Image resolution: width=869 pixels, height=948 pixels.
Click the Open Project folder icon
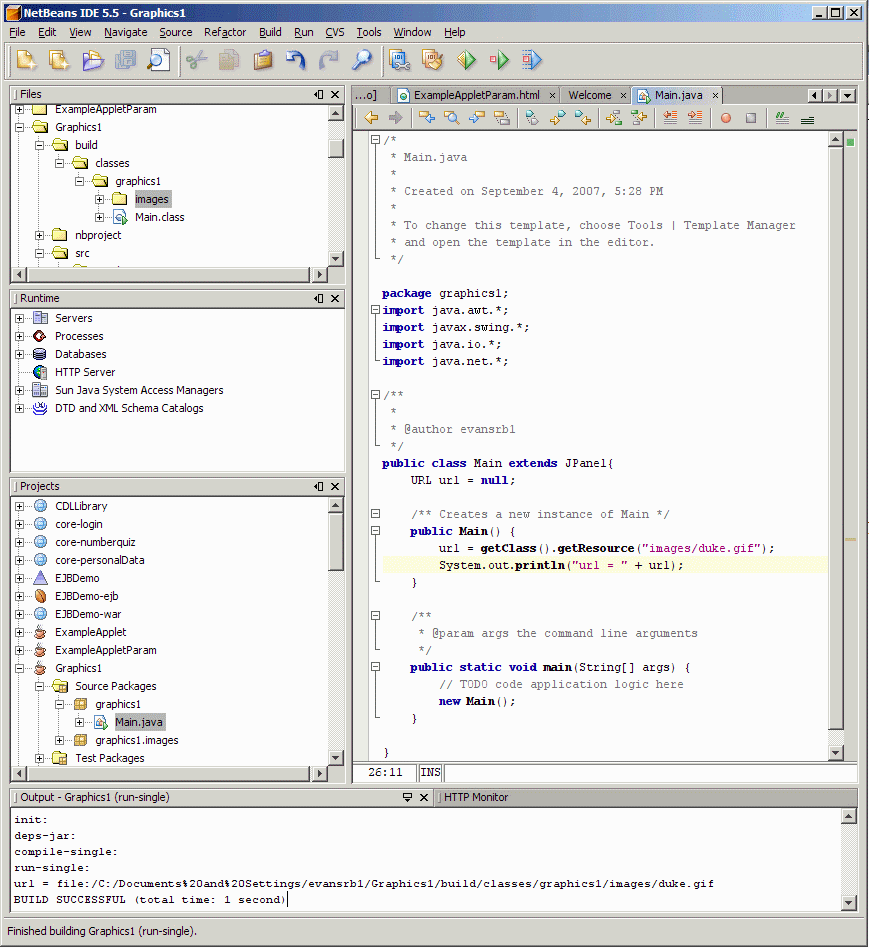click(93, 60)
